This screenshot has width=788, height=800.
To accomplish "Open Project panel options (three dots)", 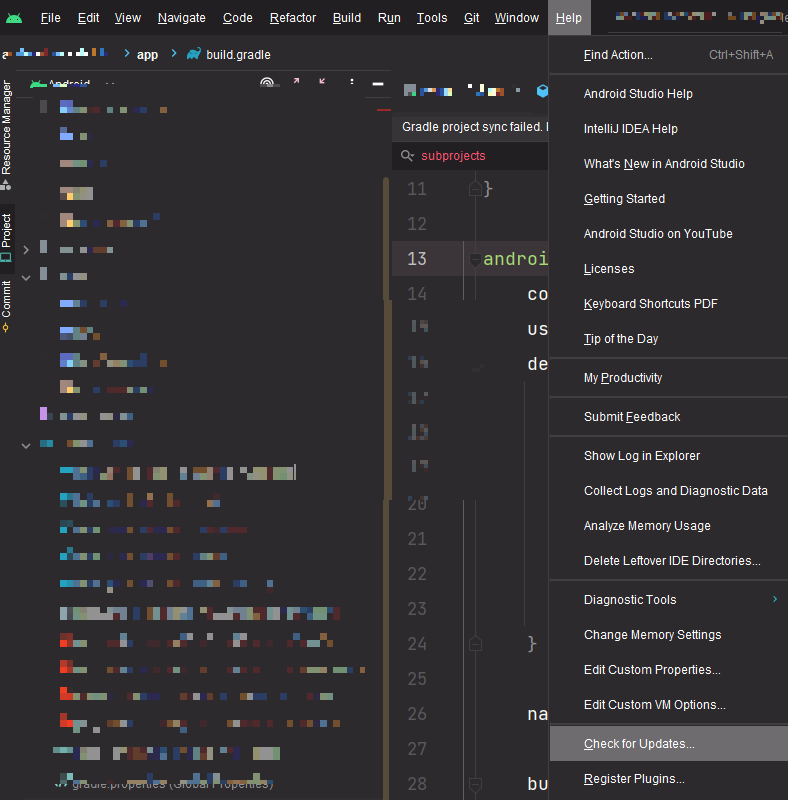I will click(352, 82).
